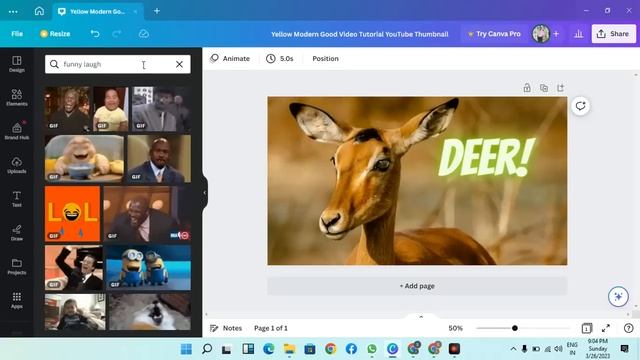Screen dimensions: 640x360
Task: Open the Apps panel
Action: [17, 300]
